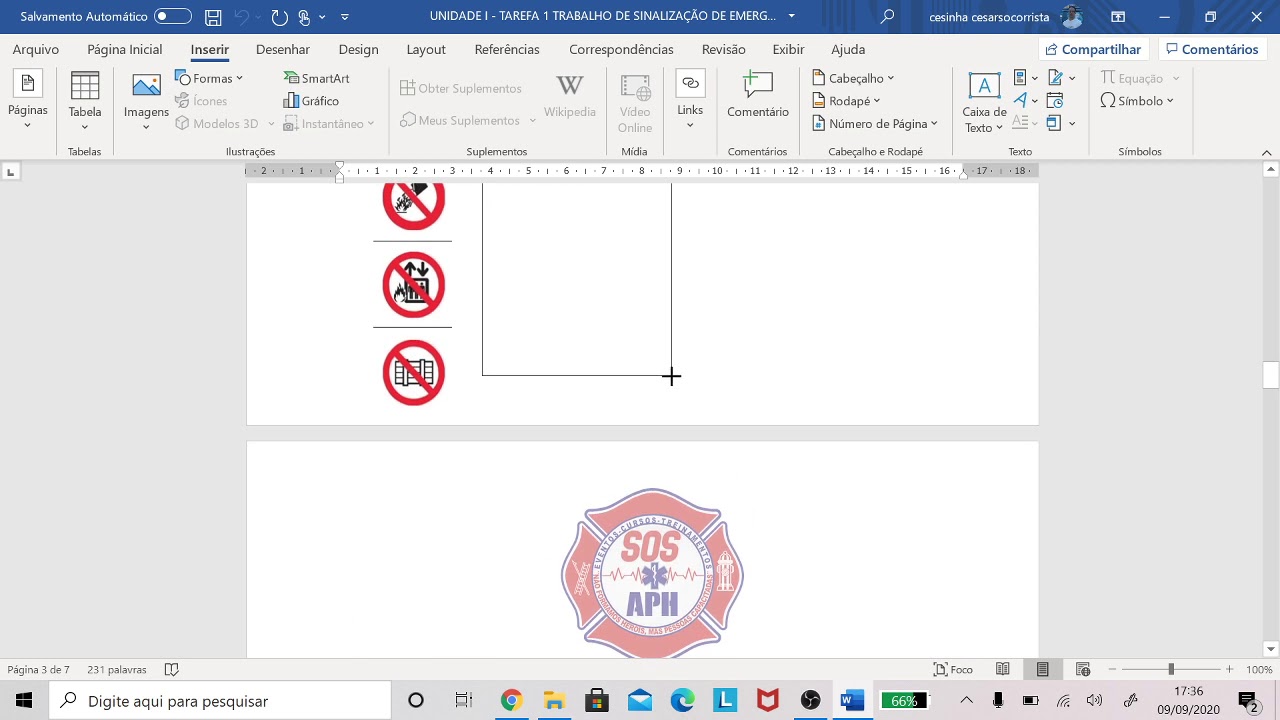Open the Ribbon display options icon
The width and height of the screenshot is (1280, 720).
coord(1118,17)
